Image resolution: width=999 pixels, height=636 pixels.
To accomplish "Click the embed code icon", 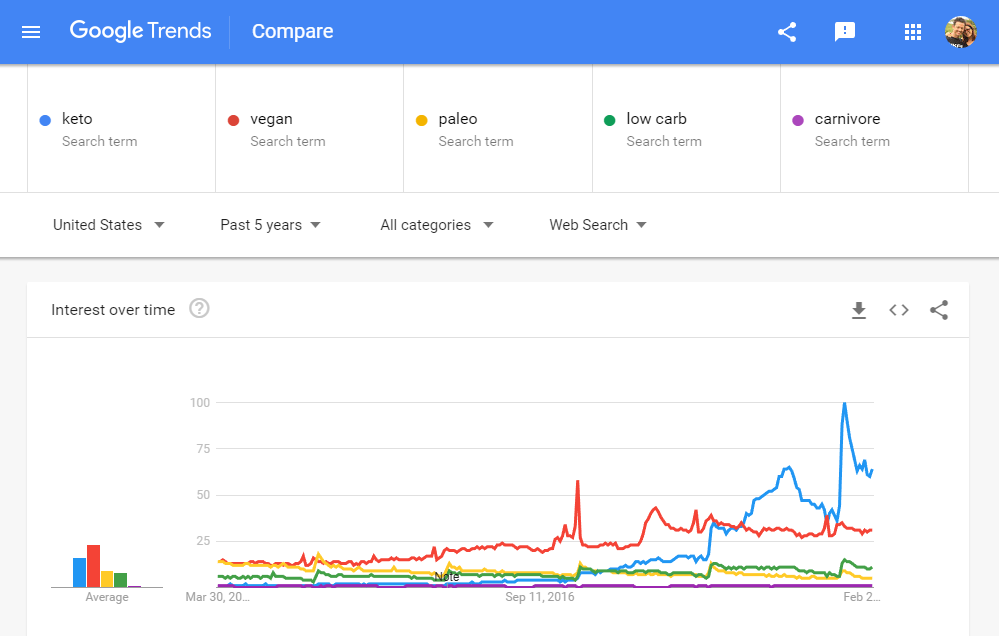I will coord(899,310).
